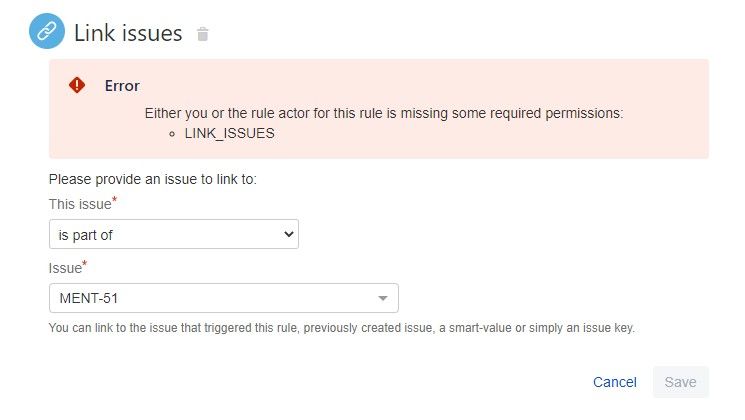Click the bullet point before LINK_ISSUES

(x=172, y=134)
